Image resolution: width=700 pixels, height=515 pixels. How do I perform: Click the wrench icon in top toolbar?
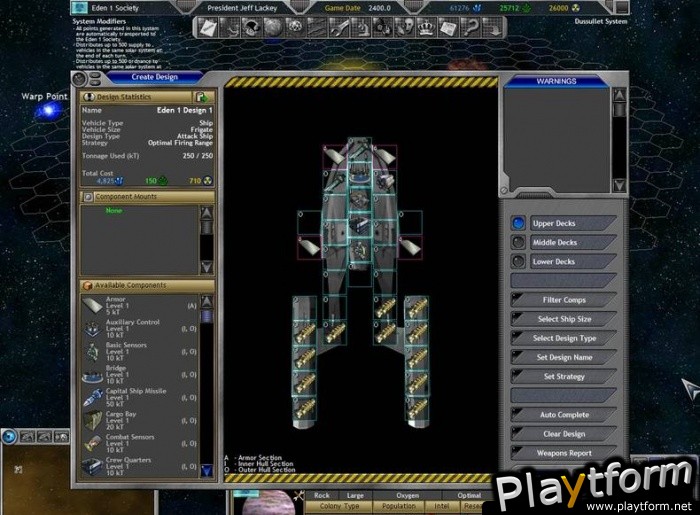[x=339, y=28]
